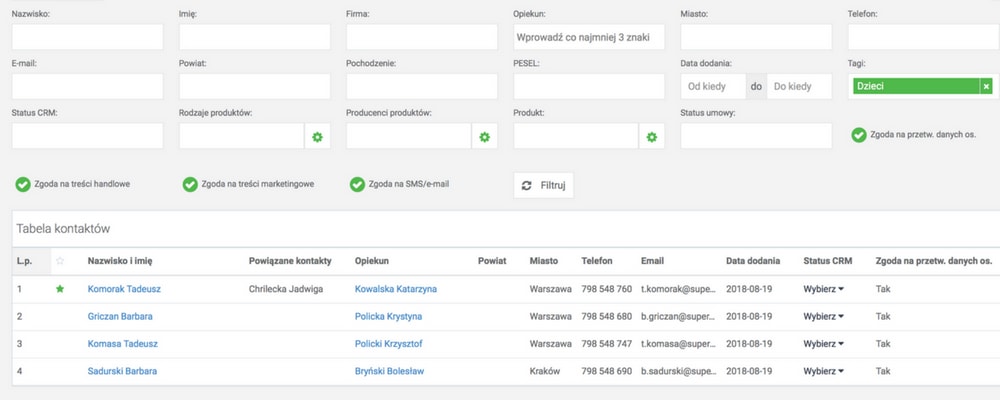
Task: Focus the Opiekun search field
Action: [589, 37]
